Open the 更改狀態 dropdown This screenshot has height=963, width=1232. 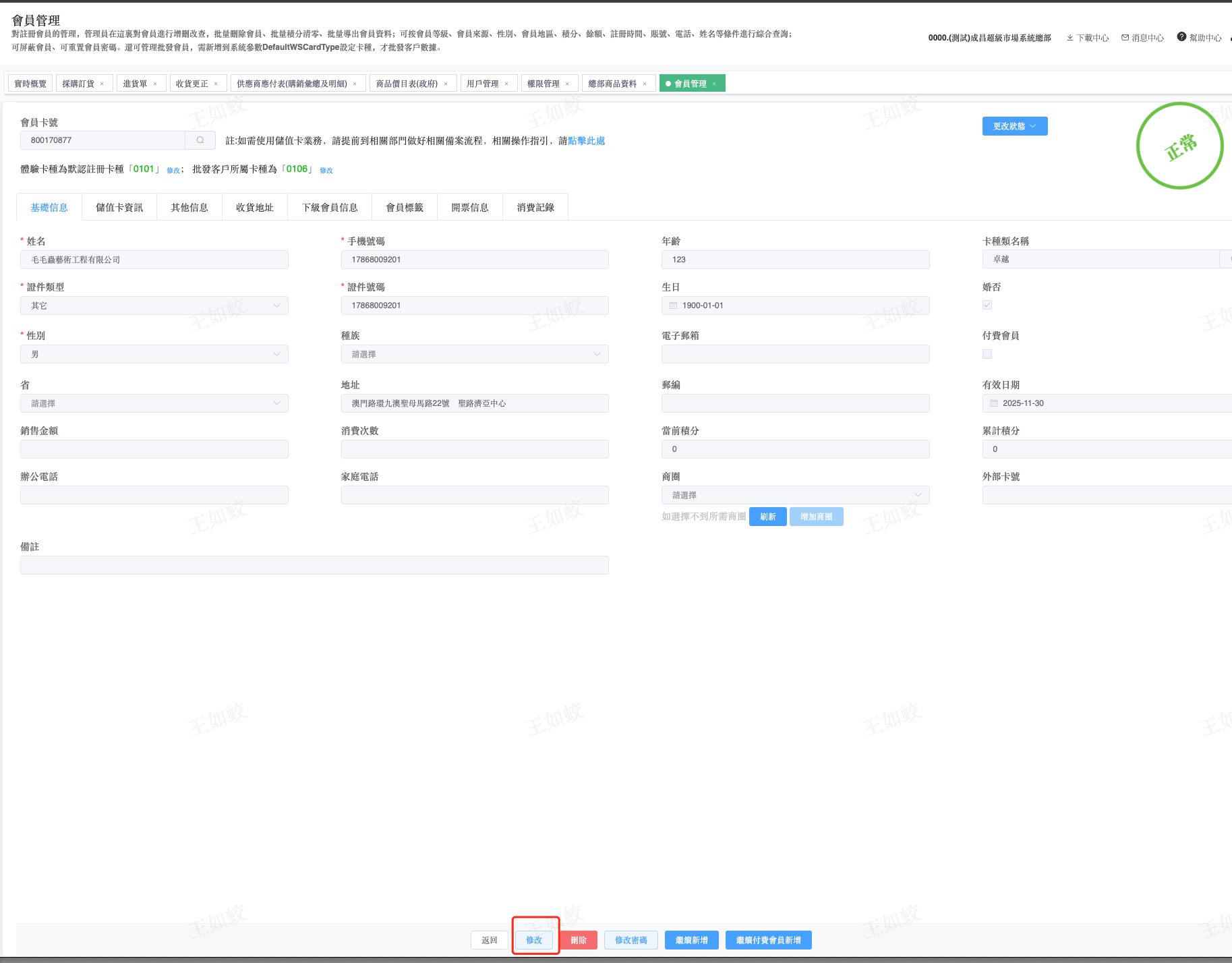(1015, 126)
